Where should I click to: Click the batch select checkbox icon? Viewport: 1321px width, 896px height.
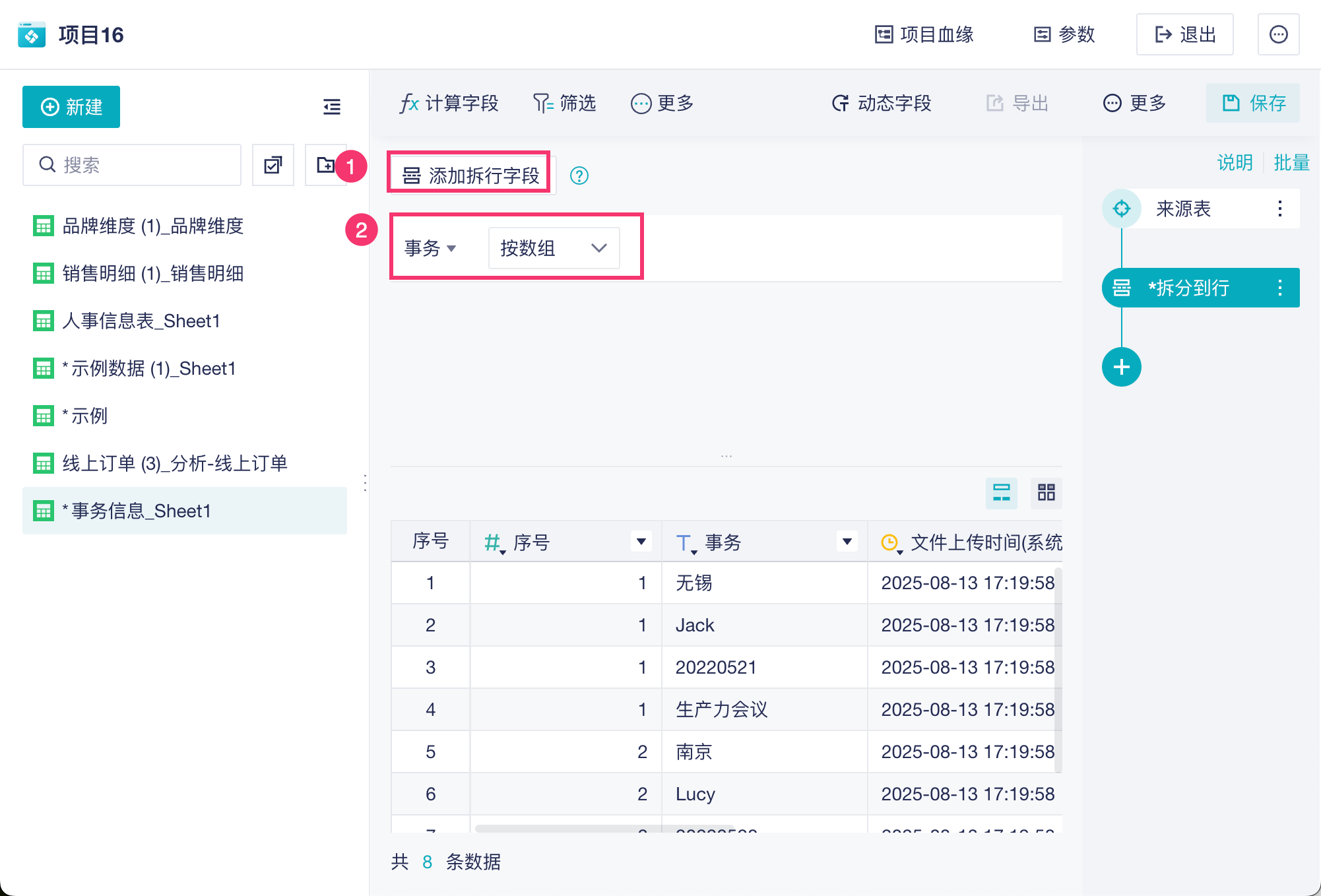point(273,165)
